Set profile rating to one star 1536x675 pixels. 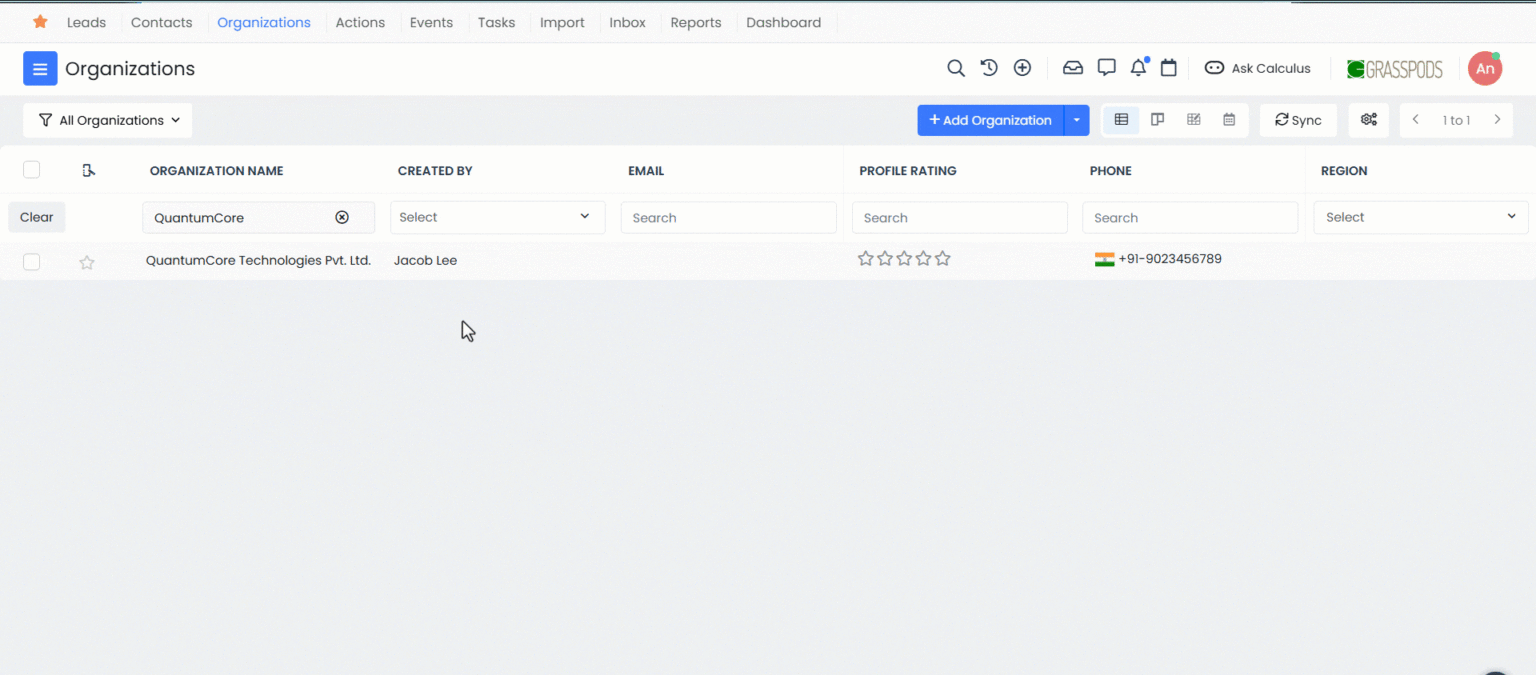(866, 259)
